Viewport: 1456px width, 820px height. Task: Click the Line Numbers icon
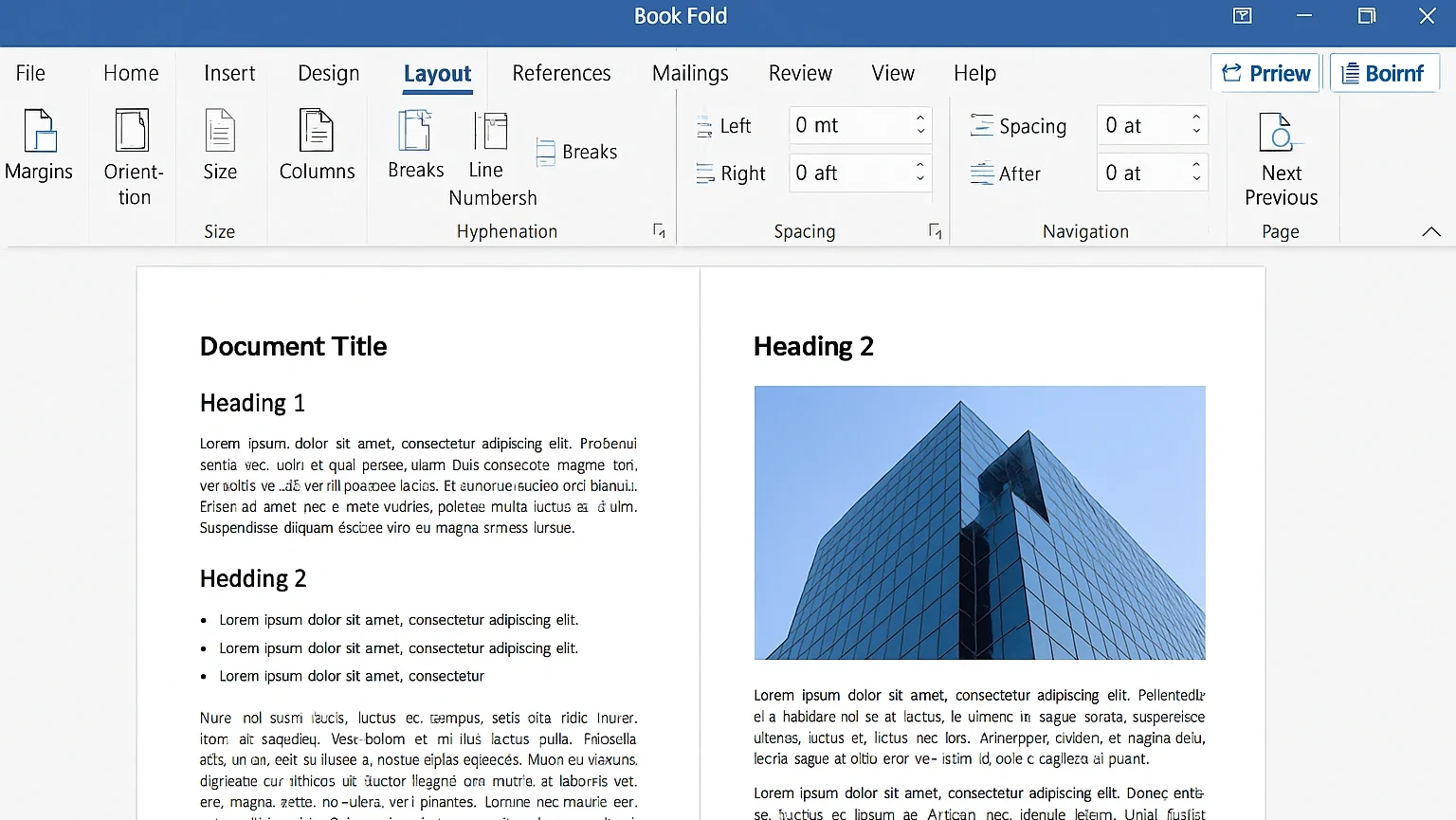click(x=490, y=131)
